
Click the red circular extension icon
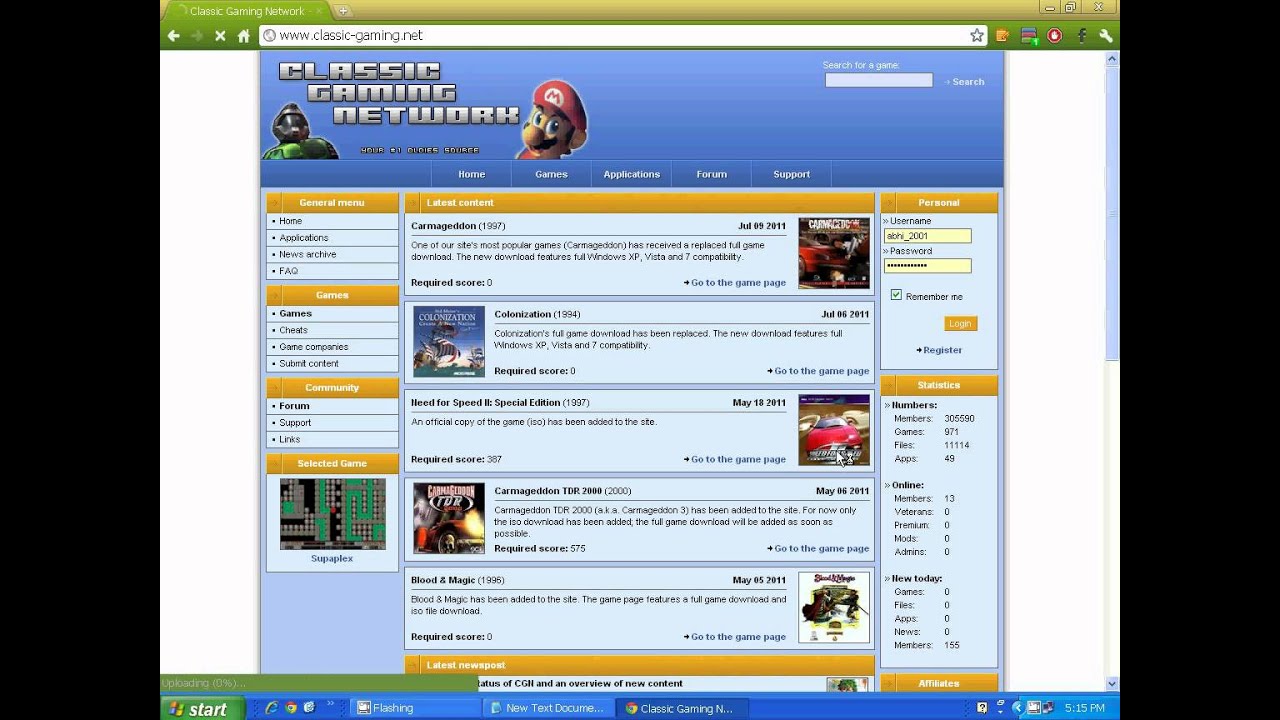1054,36
